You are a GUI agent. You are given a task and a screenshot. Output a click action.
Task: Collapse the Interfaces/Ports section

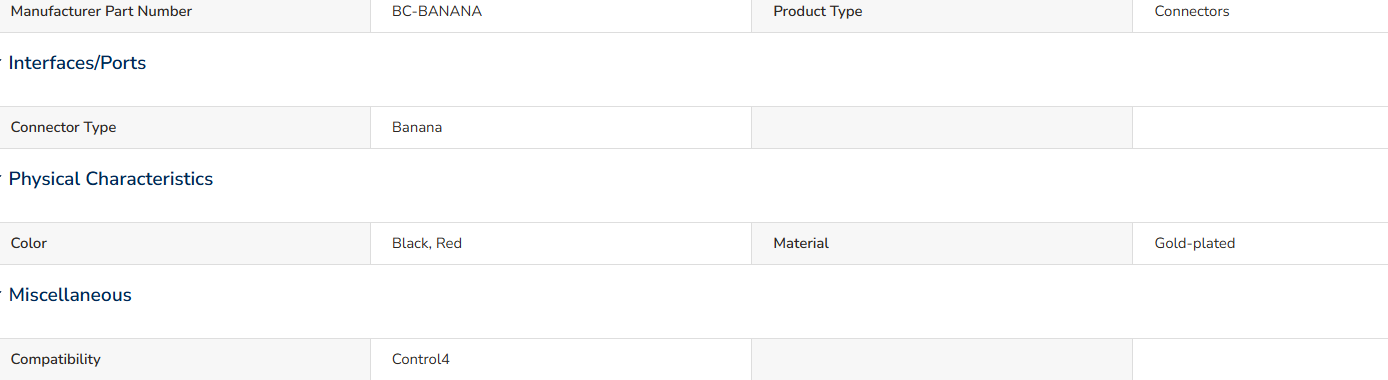click(x=77, y=63)
